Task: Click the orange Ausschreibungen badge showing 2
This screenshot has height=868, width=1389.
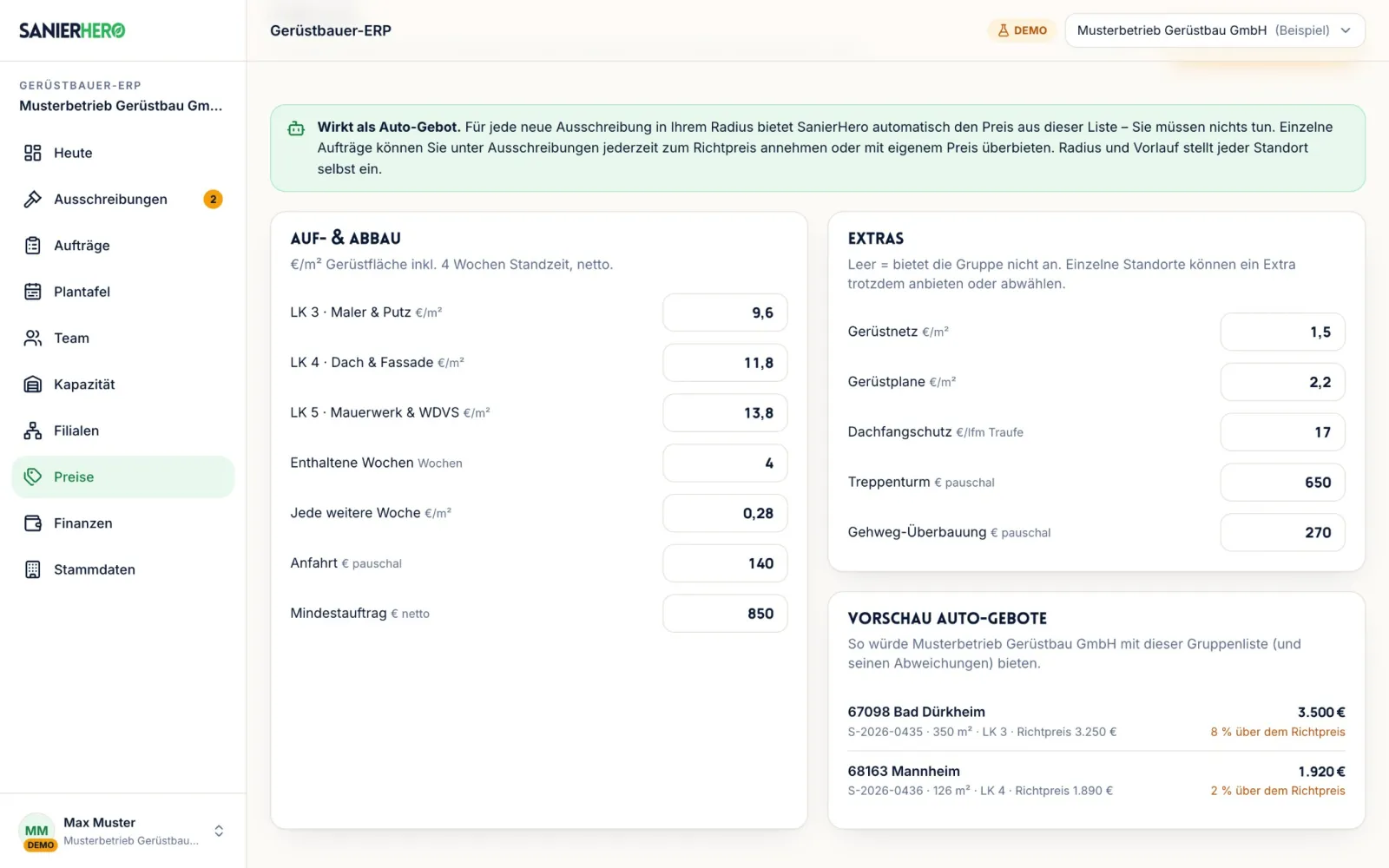Action: coord(213,199)
